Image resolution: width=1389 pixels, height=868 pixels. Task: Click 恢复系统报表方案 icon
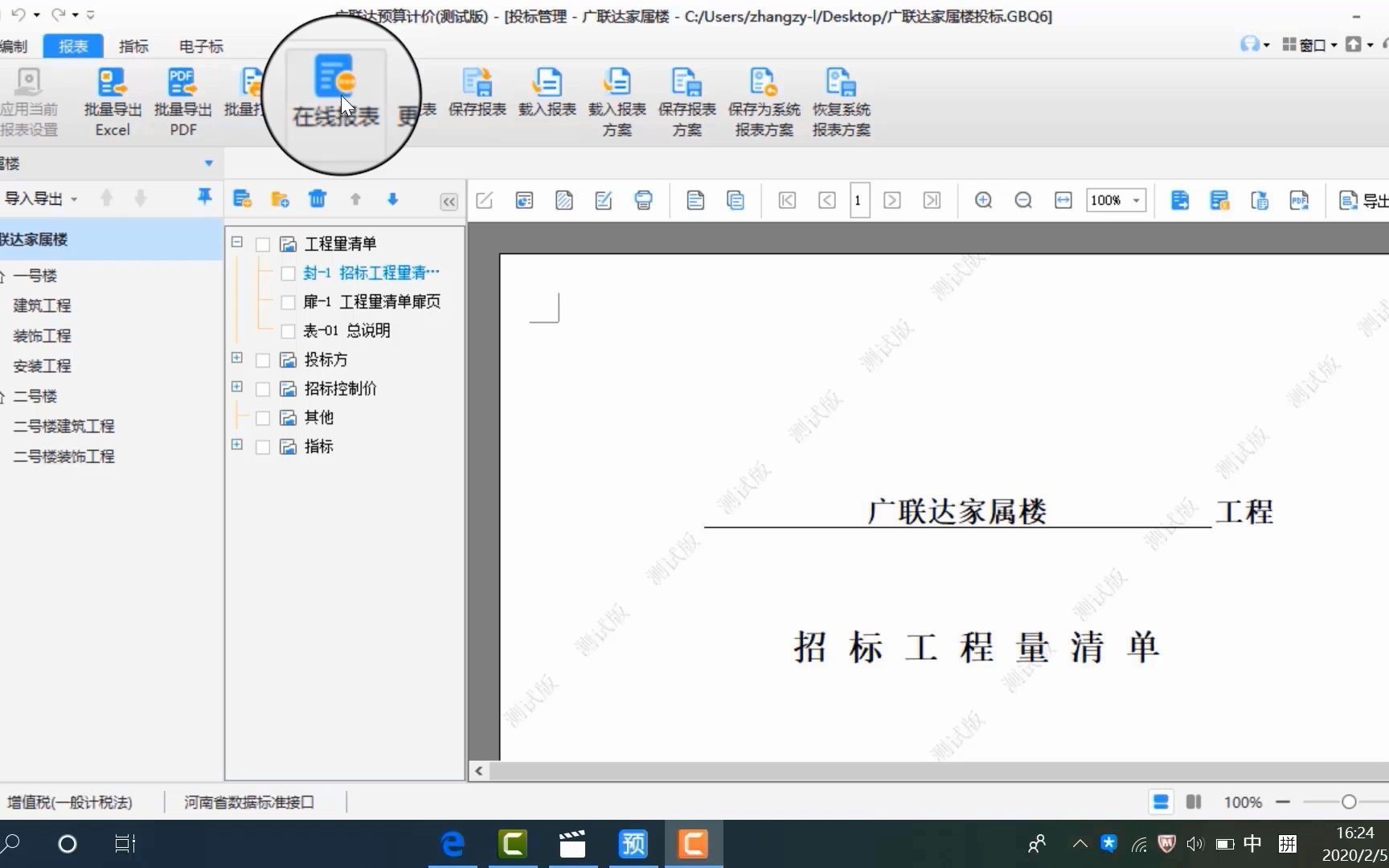pos(841,102)
